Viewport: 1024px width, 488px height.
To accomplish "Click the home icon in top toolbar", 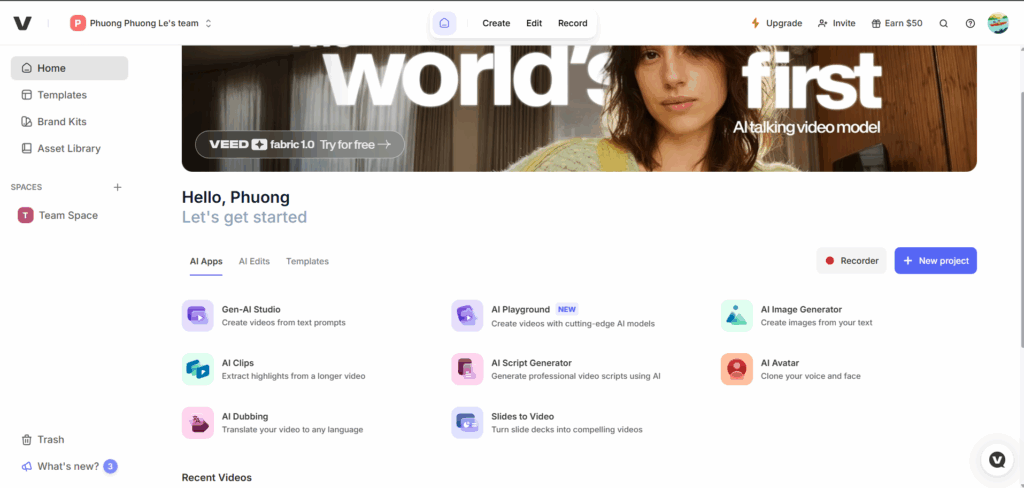I will pyautogui.click(x=444, y=23).
